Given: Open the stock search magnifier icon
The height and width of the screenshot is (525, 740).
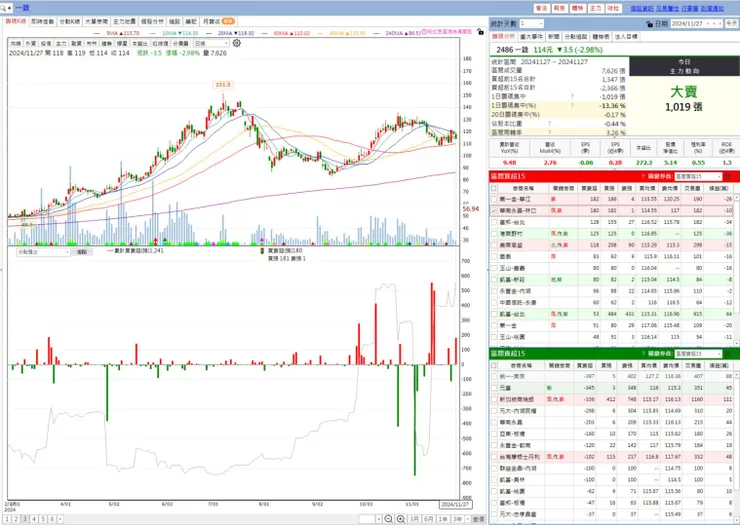Looking at the screenshot, I should coord(4,8).
